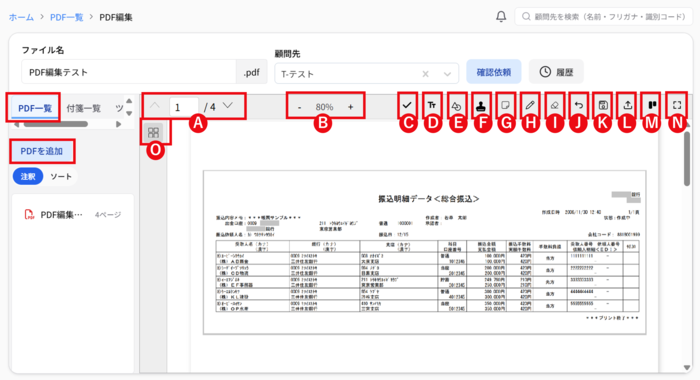Switch to the ソート pill
The height and width of the screenshot is (380, 700).
61,176
